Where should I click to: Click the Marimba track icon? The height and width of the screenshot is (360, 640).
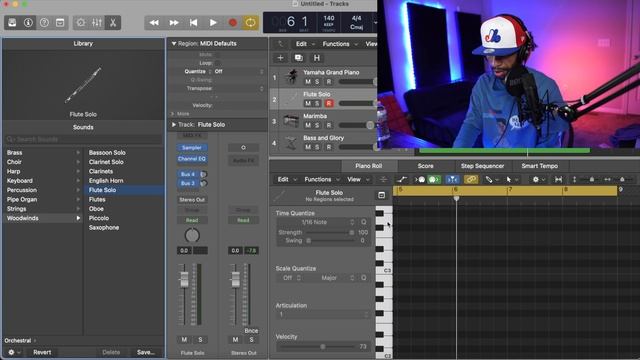pyautogui.click(x=291, y=121)
